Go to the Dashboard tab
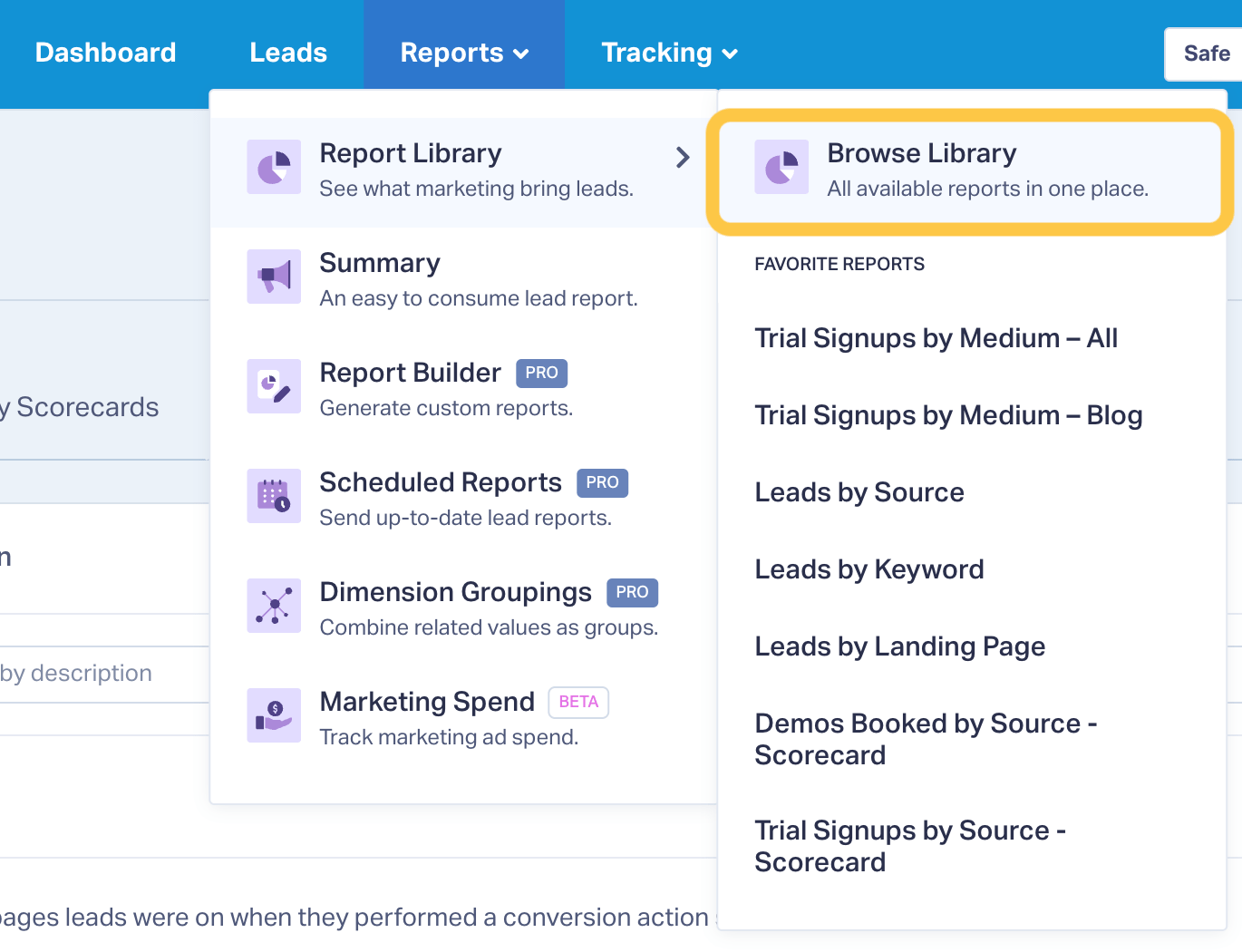1242x952 pixels. point(105,53)
